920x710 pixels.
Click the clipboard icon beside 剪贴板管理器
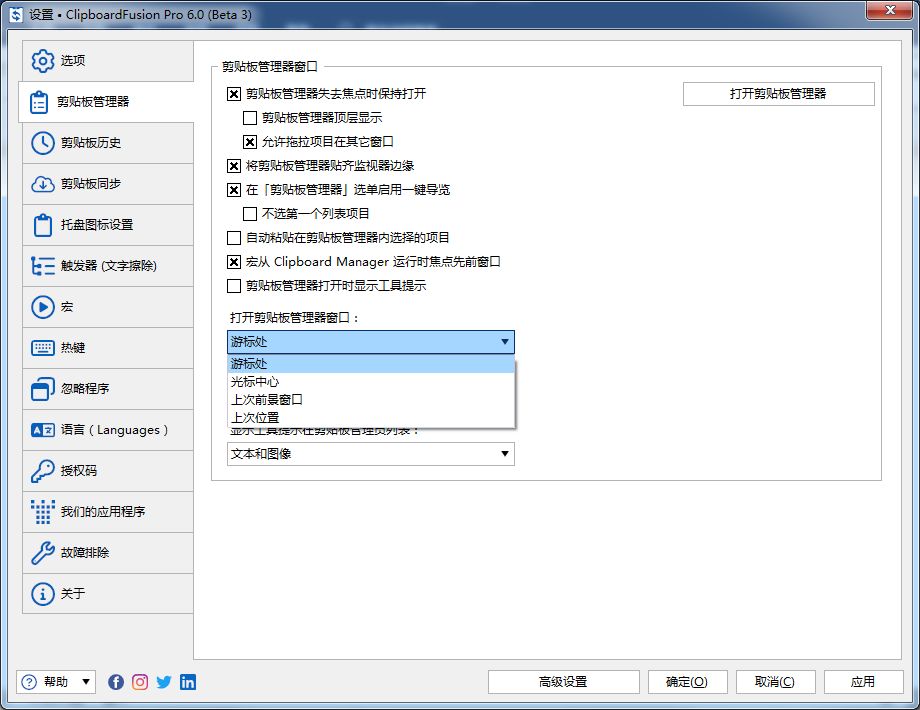click(x=39, y=102)
